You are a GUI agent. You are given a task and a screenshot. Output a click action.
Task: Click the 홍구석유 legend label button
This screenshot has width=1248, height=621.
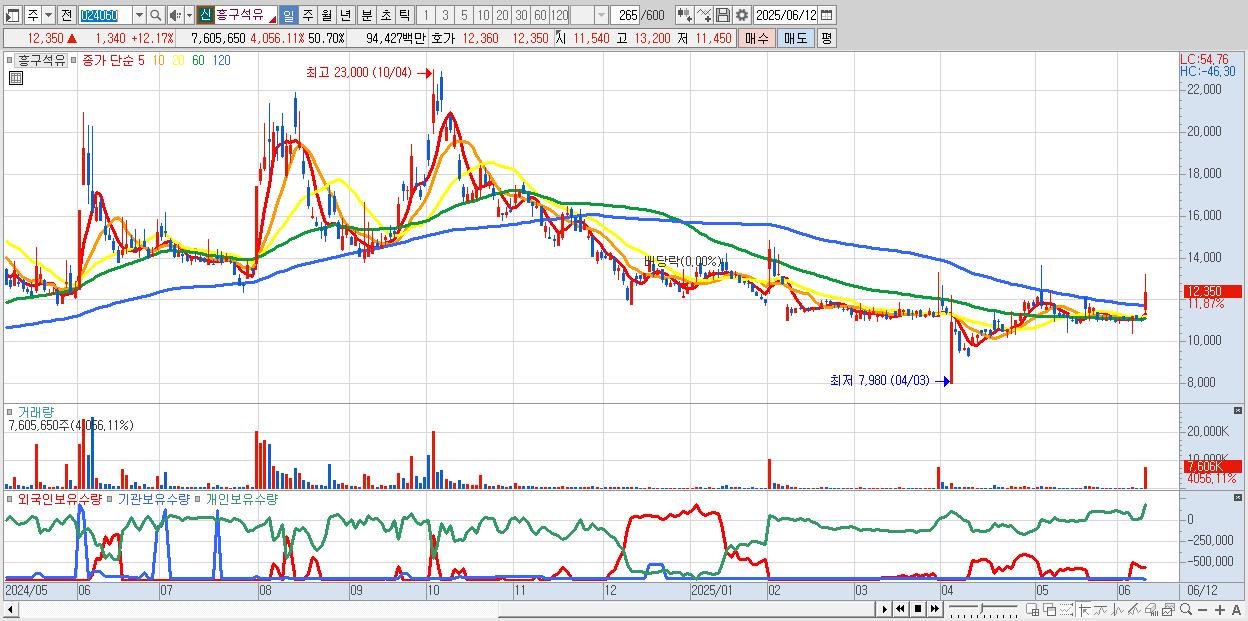coord(41,60)
